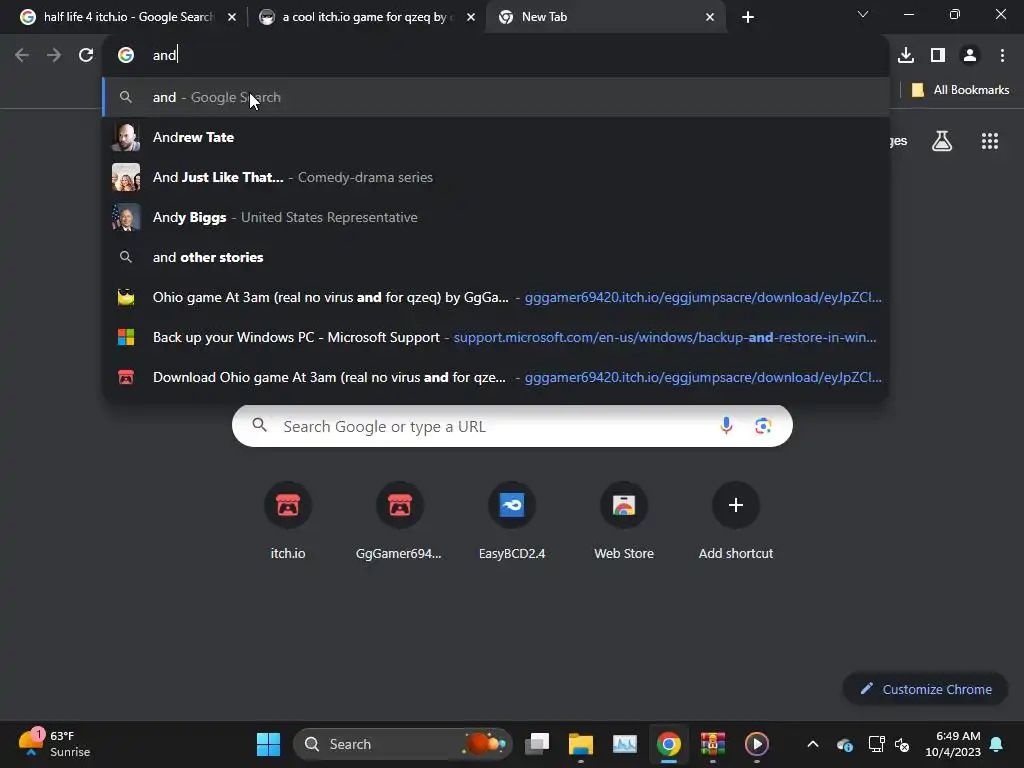Close the cool itch.io game tab

[x=471, y=17]
